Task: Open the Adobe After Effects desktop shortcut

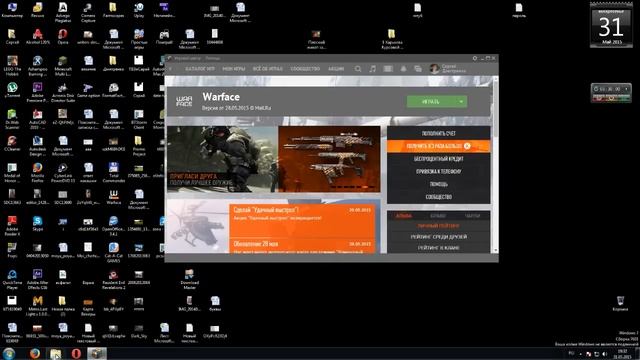Action: point(38,279)
